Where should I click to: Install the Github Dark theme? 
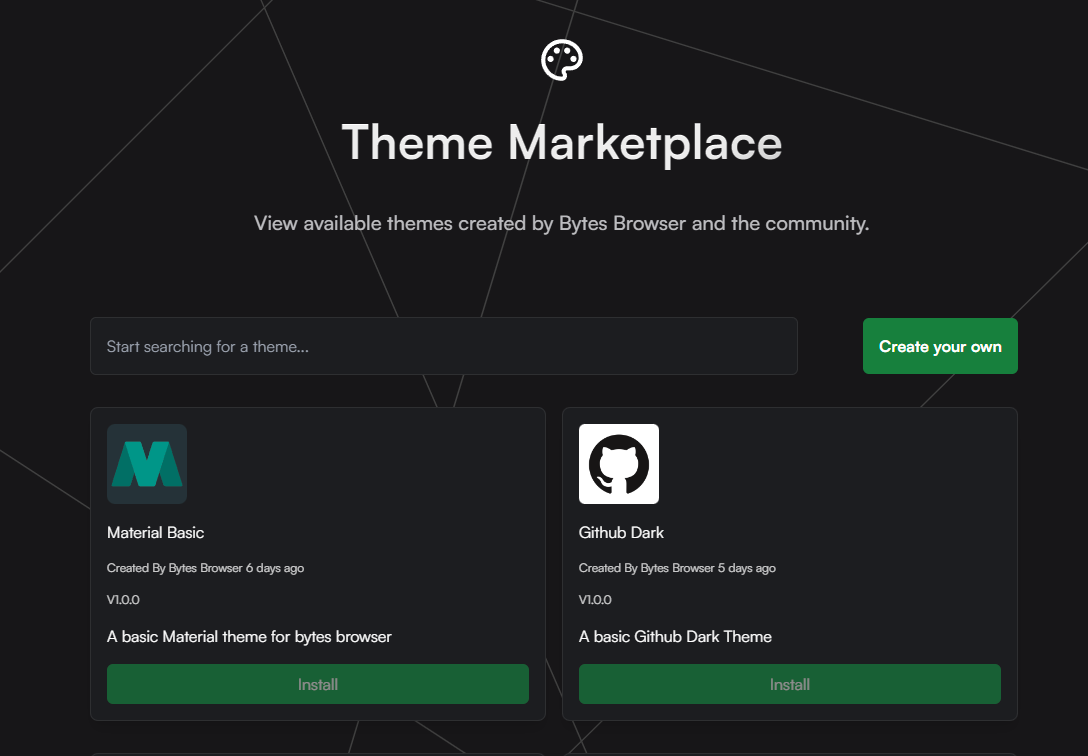(x=790, y=685)
